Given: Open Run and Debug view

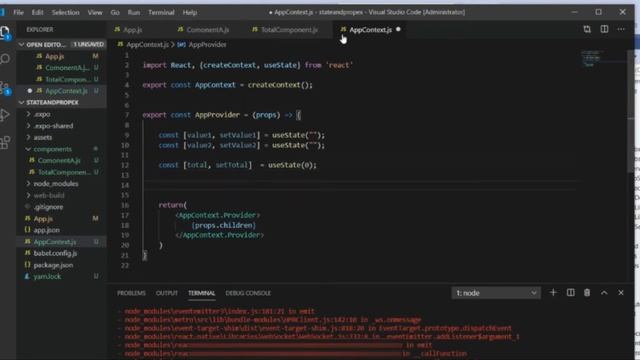Looking at the screenshot, I should (x=5, y=115).
